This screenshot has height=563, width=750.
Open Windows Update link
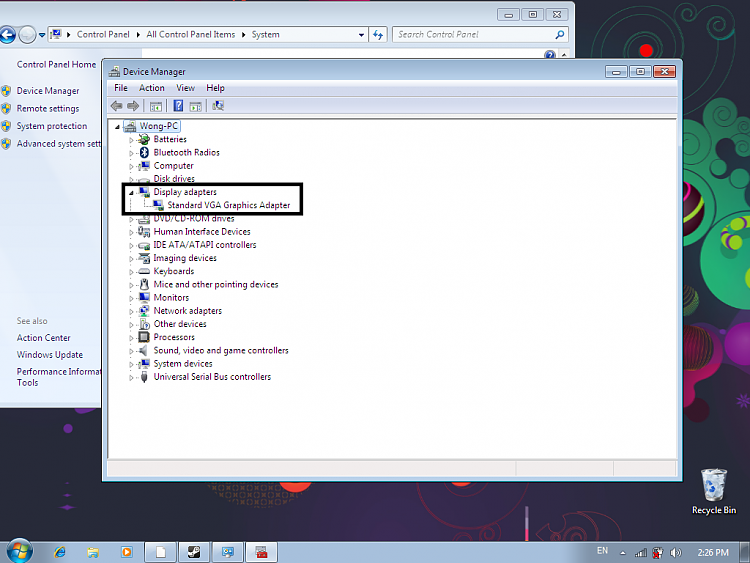pos(50,354)
